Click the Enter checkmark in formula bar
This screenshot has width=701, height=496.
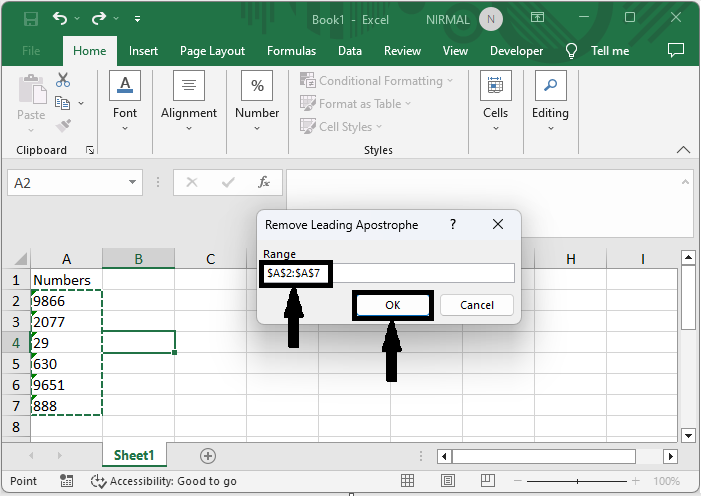pos(228,182)
